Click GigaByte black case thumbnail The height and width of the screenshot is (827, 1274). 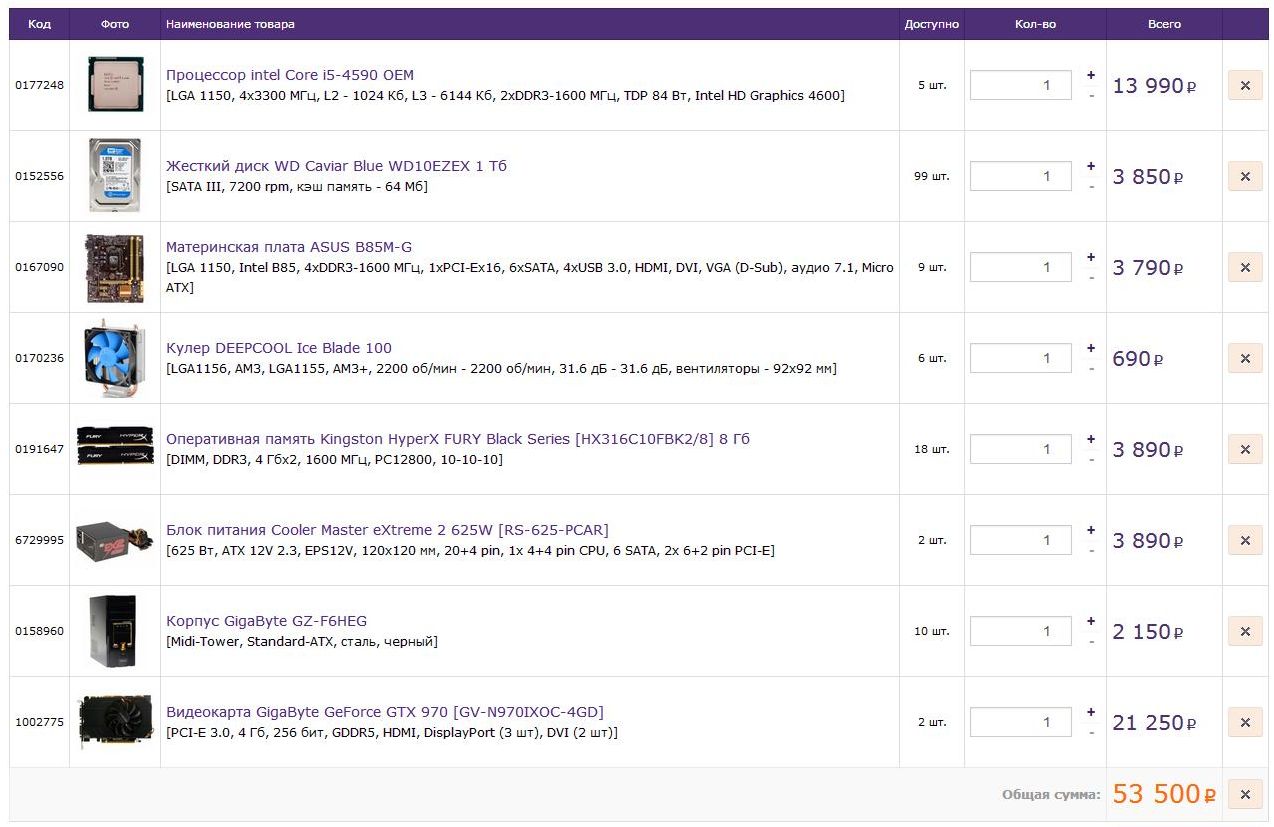112,631
